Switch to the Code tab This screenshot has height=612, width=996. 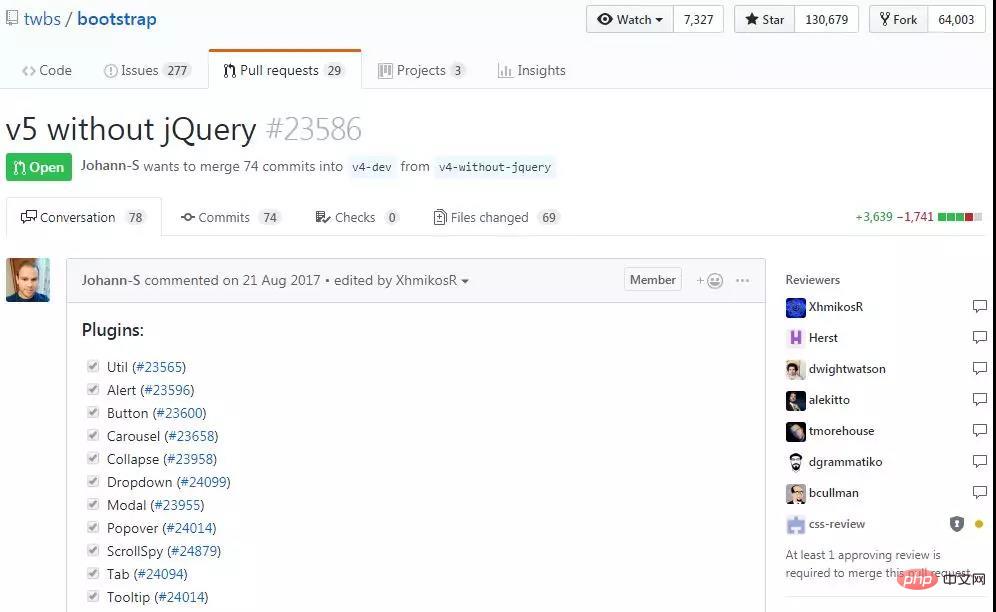(47, 71)
